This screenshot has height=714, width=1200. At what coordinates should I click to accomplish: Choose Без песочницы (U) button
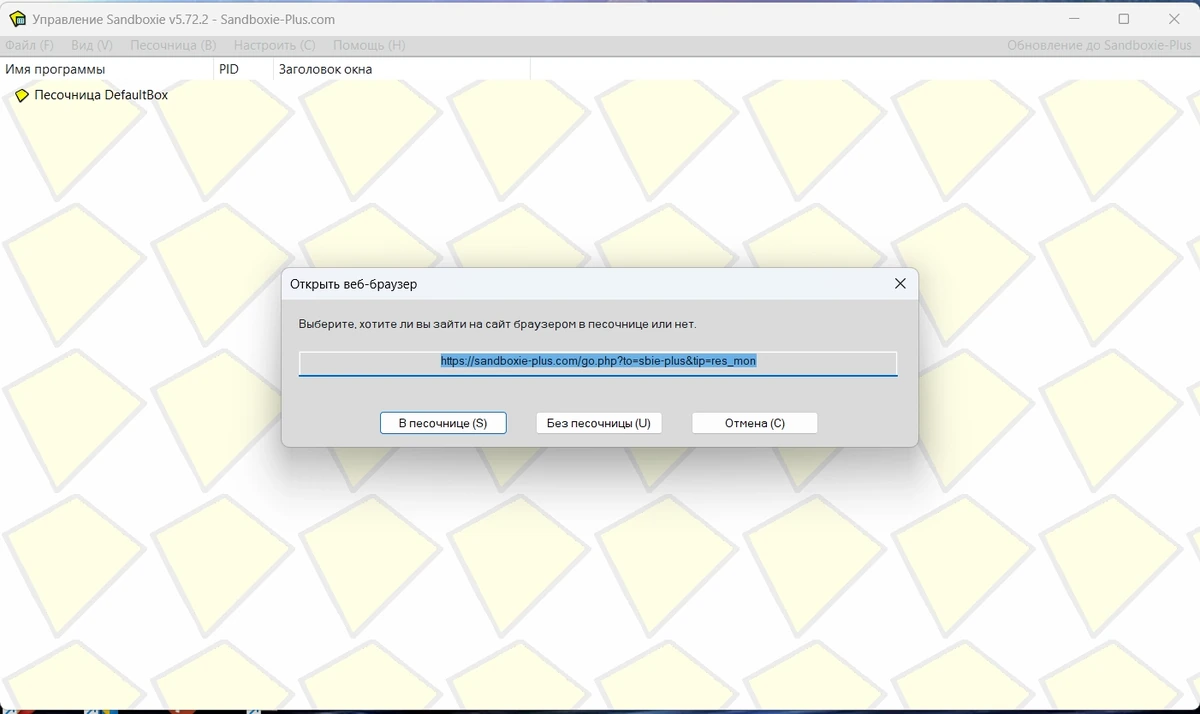[x=599, y=423]
